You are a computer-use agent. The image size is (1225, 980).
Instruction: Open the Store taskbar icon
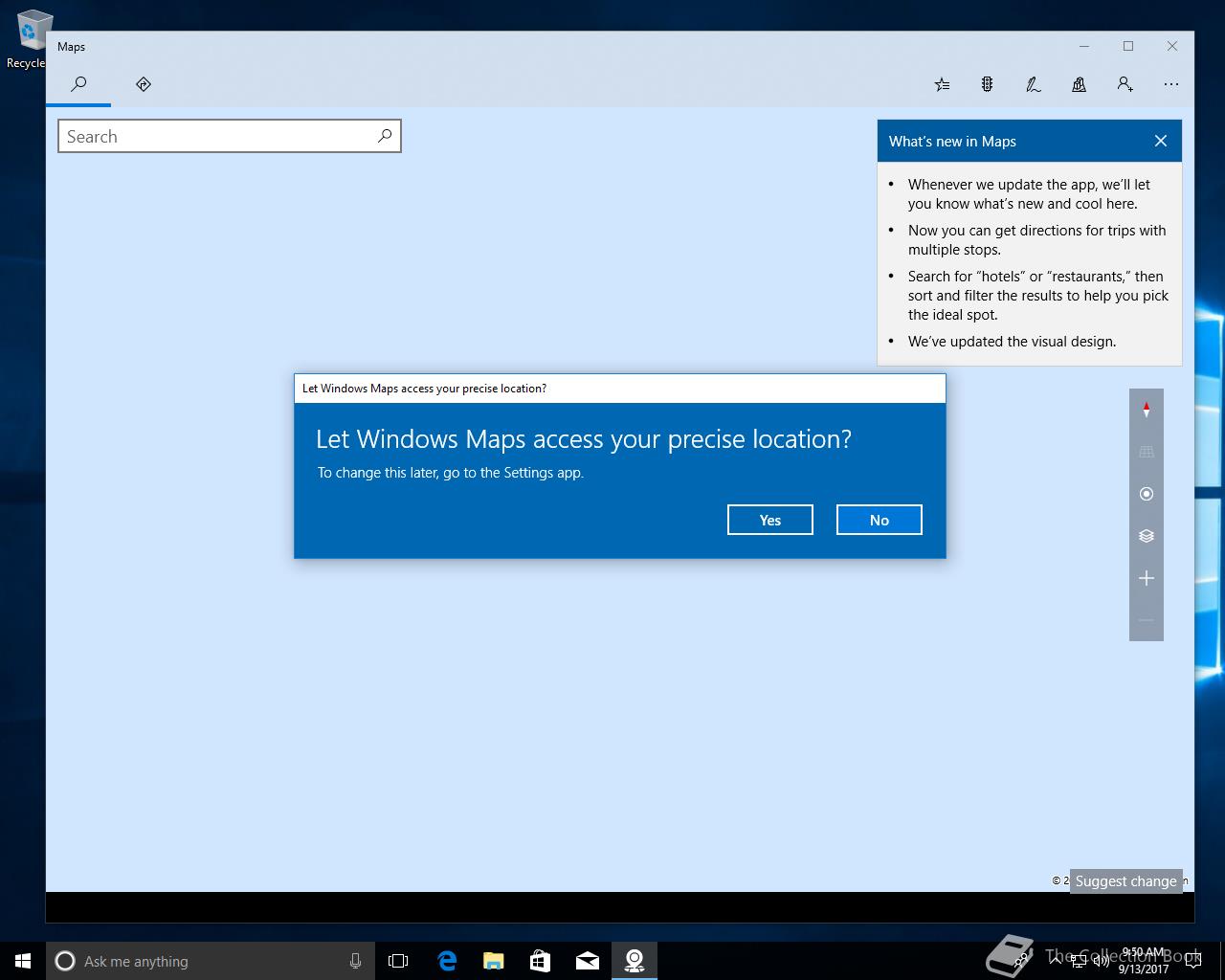(541, 961)
